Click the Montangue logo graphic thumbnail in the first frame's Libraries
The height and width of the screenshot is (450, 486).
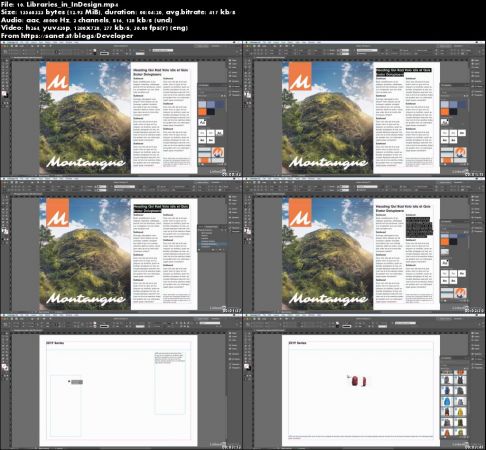pyautogui.click(x=218, y=152)
